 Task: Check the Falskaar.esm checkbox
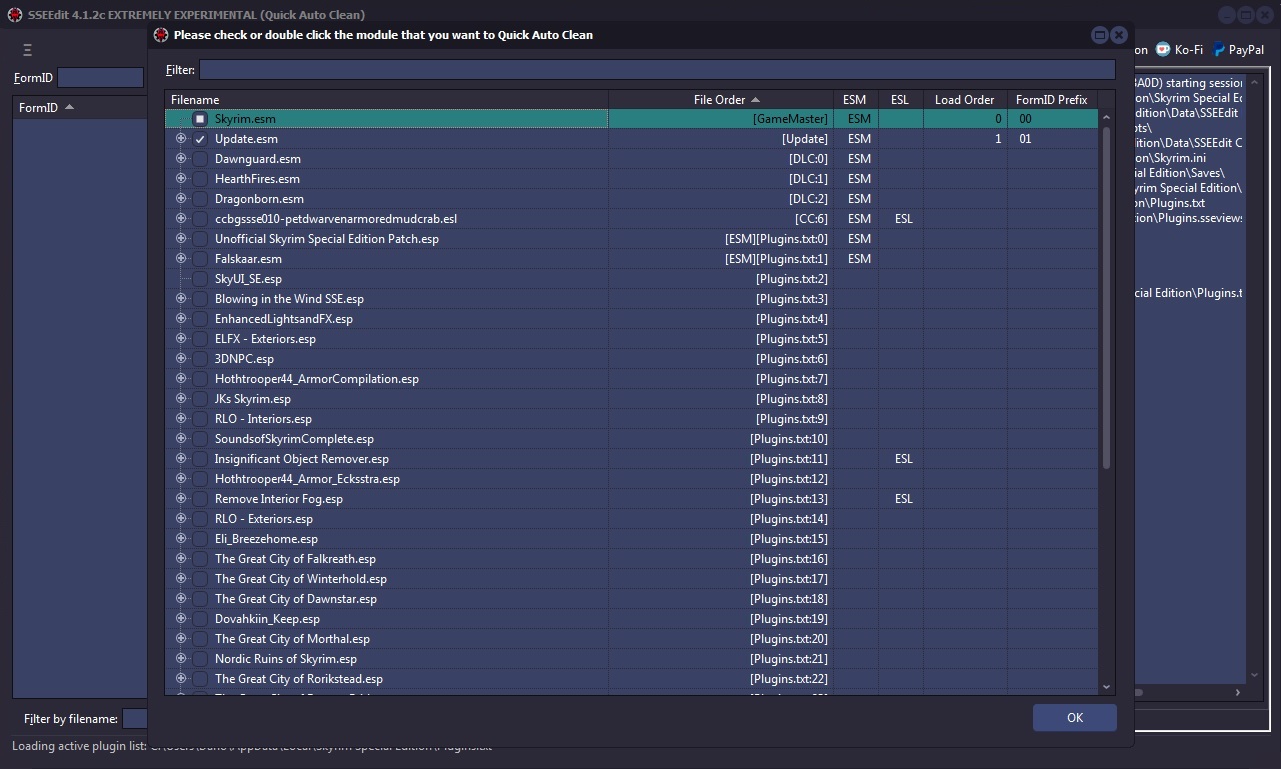point(200,259)
